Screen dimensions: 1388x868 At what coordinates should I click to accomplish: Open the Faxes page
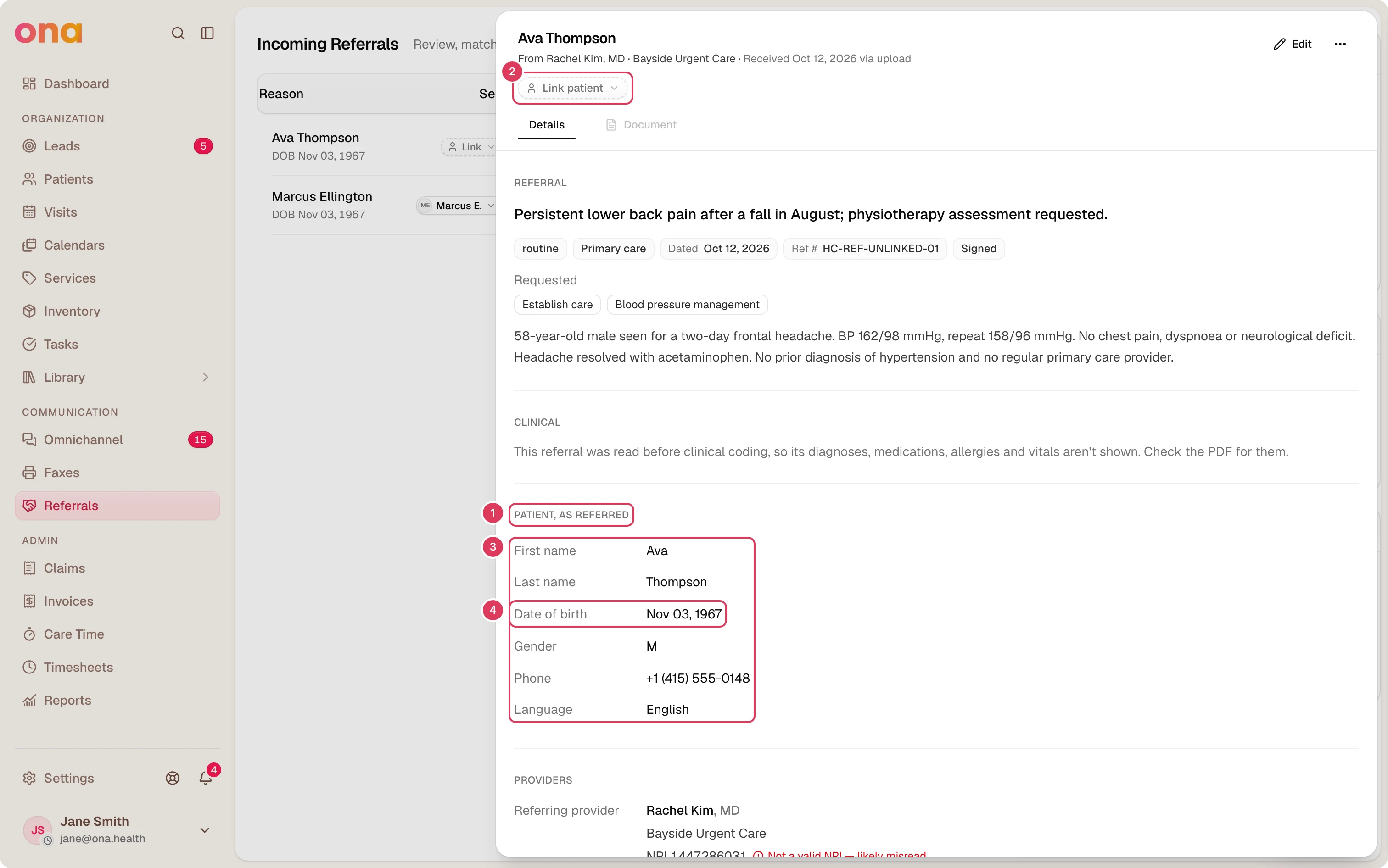(117, 473)
